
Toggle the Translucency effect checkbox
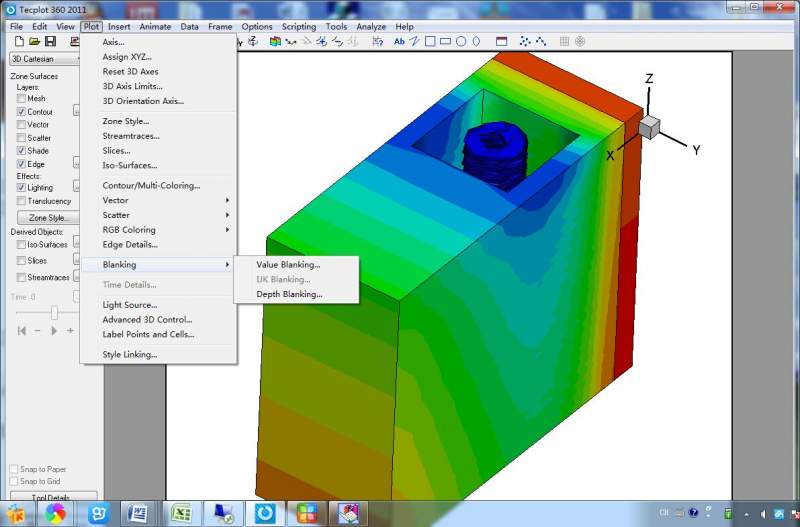click(x=22, y=201)
